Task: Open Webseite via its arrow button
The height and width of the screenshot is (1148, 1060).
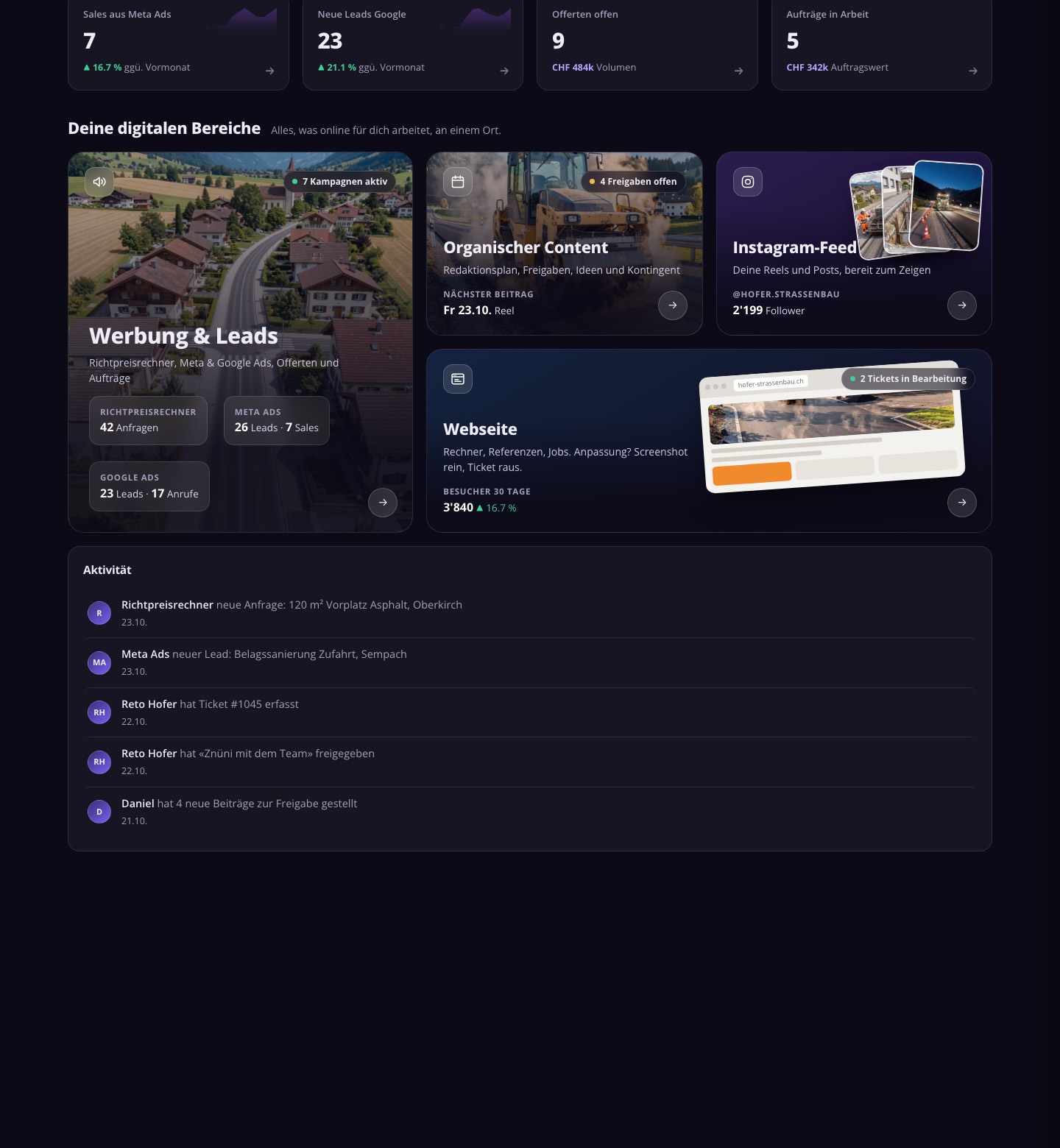Action: 962,503
